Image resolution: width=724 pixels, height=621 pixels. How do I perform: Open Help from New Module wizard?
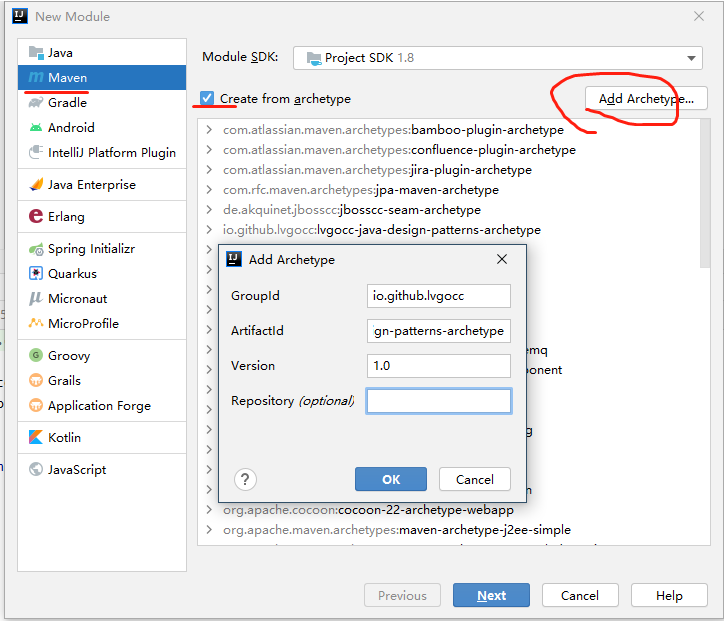(x=669, y=596)
